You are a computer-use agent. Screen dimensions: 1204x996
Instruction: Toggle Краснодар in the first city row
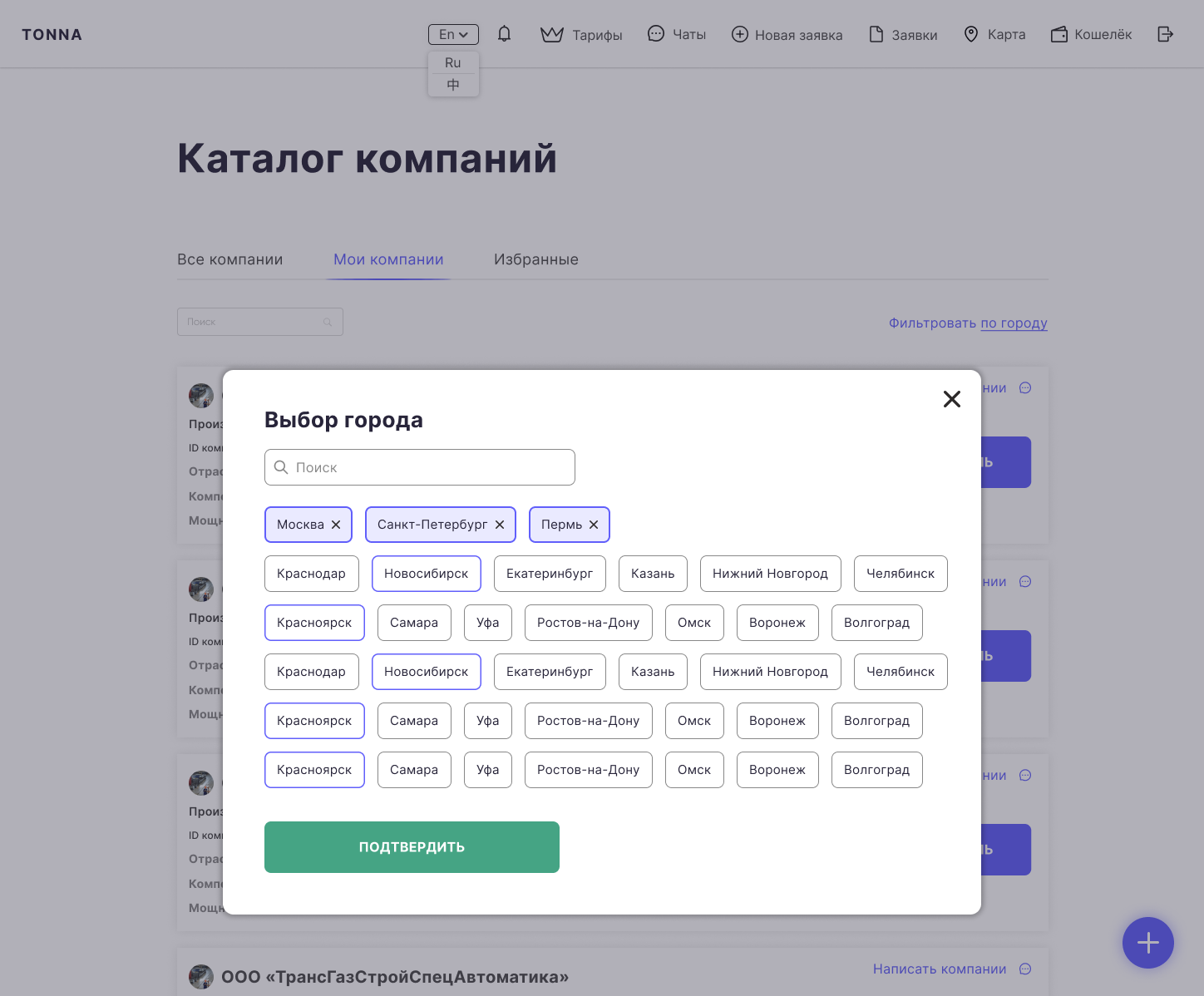(312, 574)
